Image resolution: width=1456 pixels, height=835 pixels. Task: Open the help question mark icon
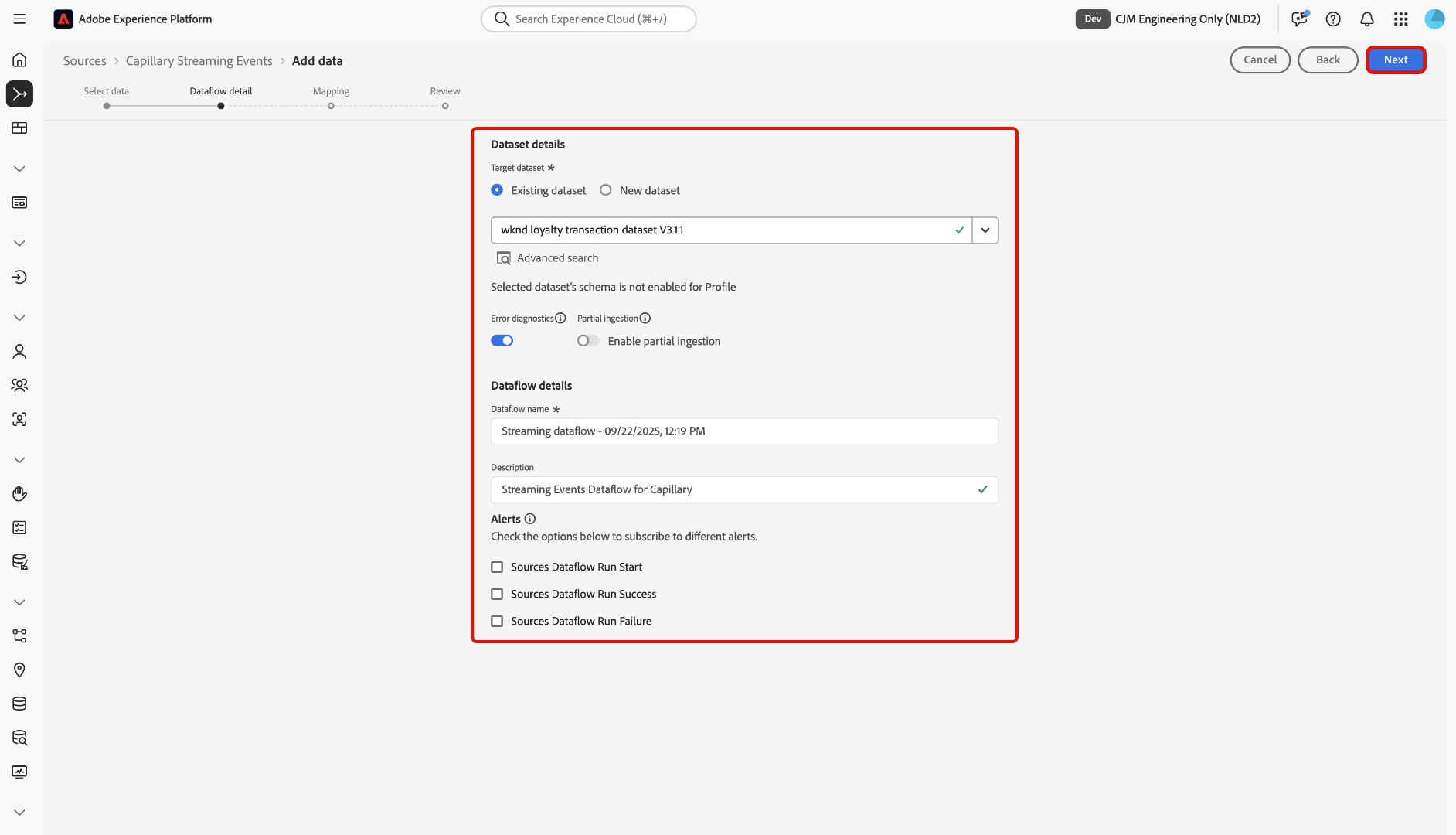point(1333,19)
